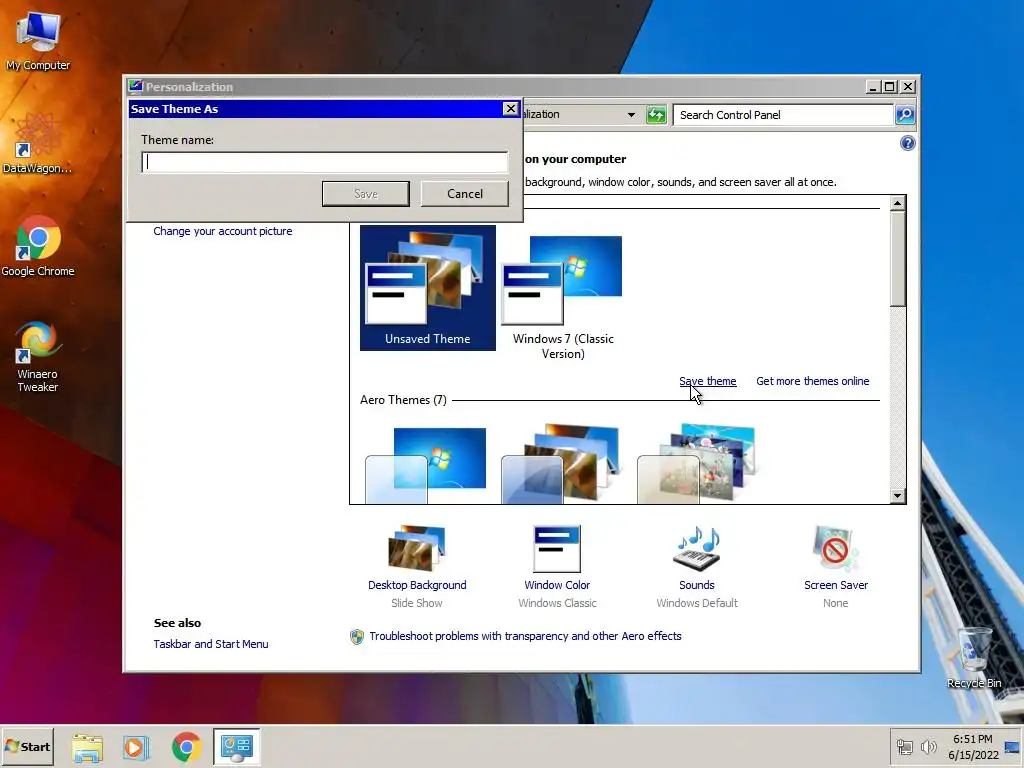Viewport: 1024px width, 768px height.
Task: Open Taskbar and Start Menu link
Action: pyautogui.click(x=211, y=644)
